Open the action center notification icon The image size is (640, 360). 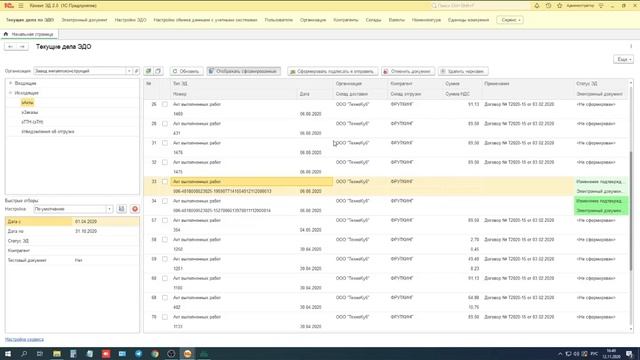click(x=629, y=353)
